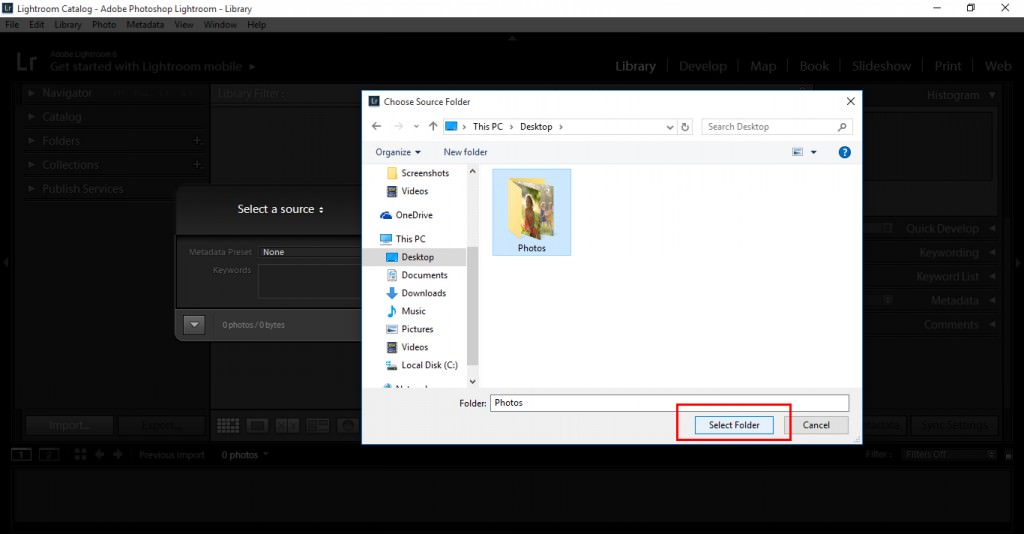Click navigation pane scroll up arrow
Viewport: 1024px width, 534px height.
[472, 171]
